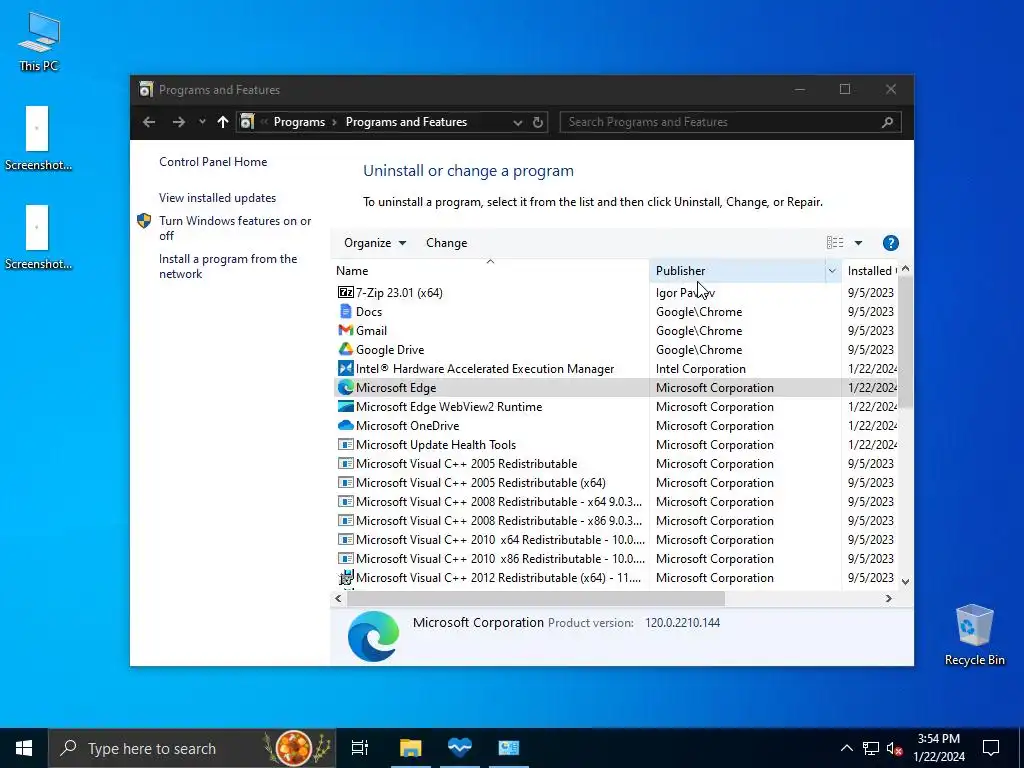Image resolution: width=1024 pixels, height=768 pixels.
Task: Click the Microsoft OneDrive cloud icon
Action: point(345,425)
